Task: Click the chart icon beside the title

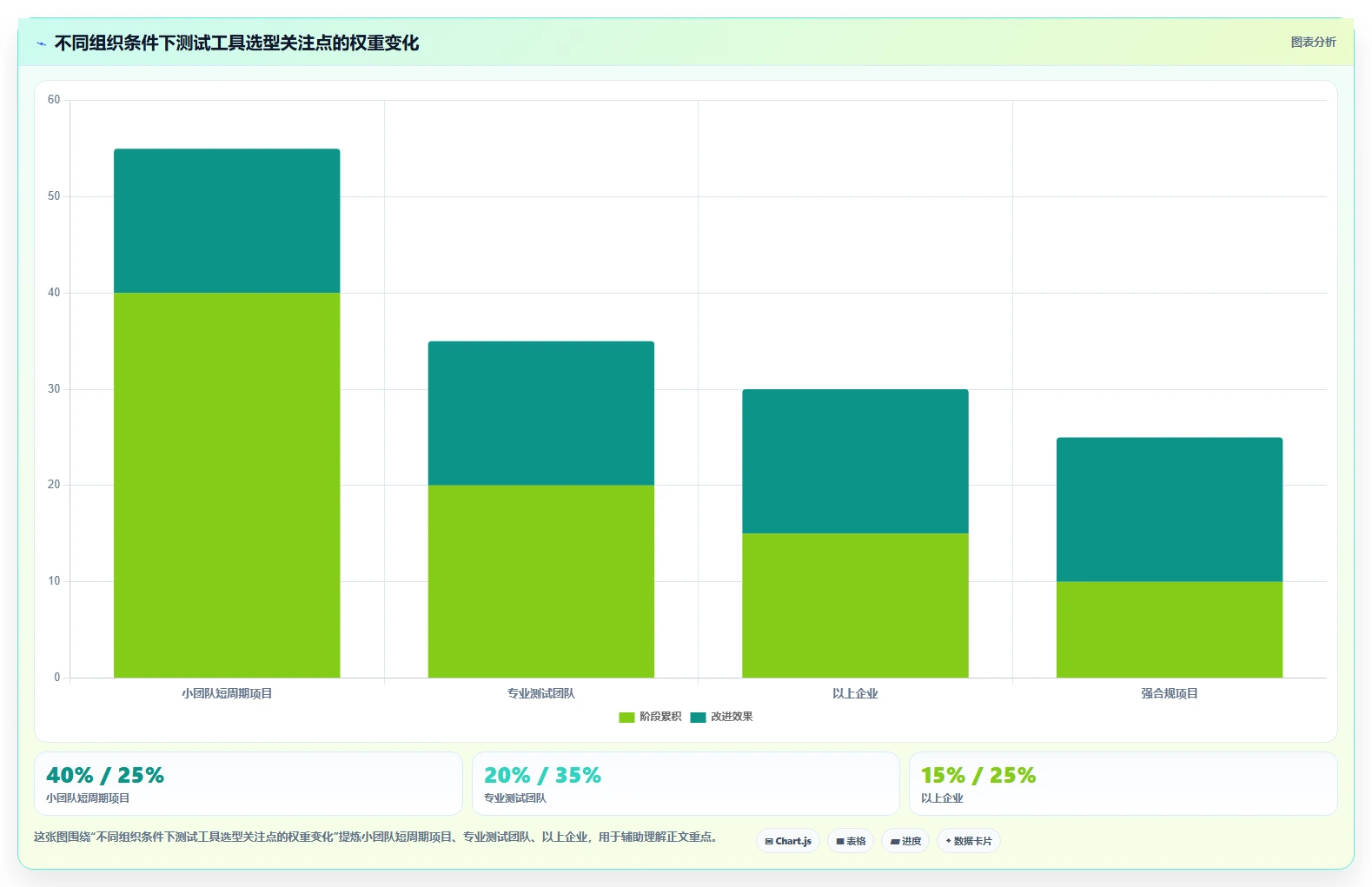Action: [x=41, y=43]
